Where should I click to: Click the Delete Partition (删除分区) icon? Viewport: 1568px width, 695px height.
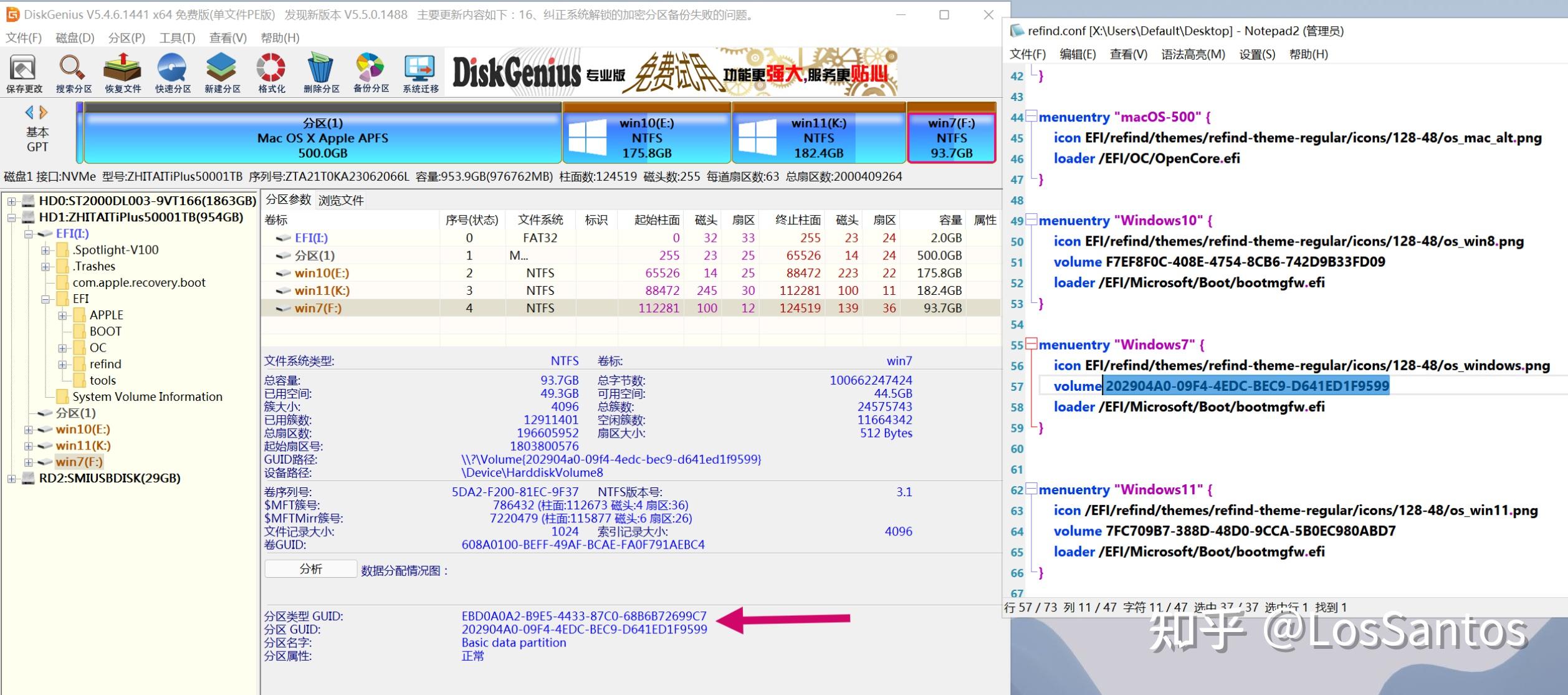click(321, 74)
